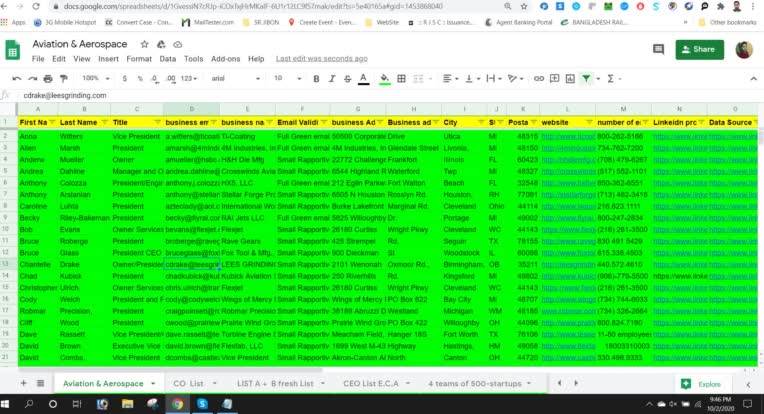Apply bold formatting
Viewport: 764px width, 414px height.
(316, 78)
